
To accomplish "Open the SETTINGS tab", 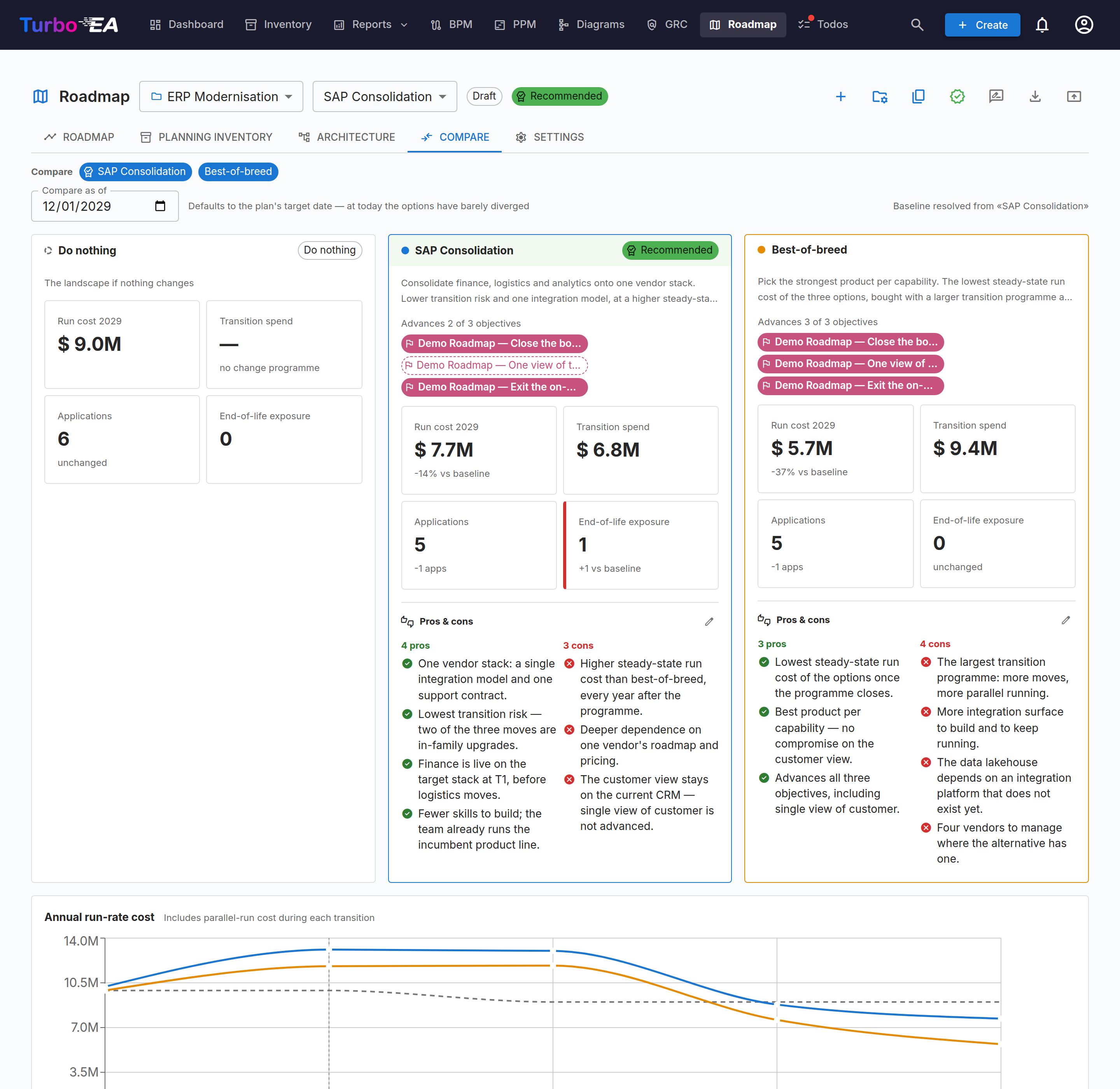I will click(550, 137).
